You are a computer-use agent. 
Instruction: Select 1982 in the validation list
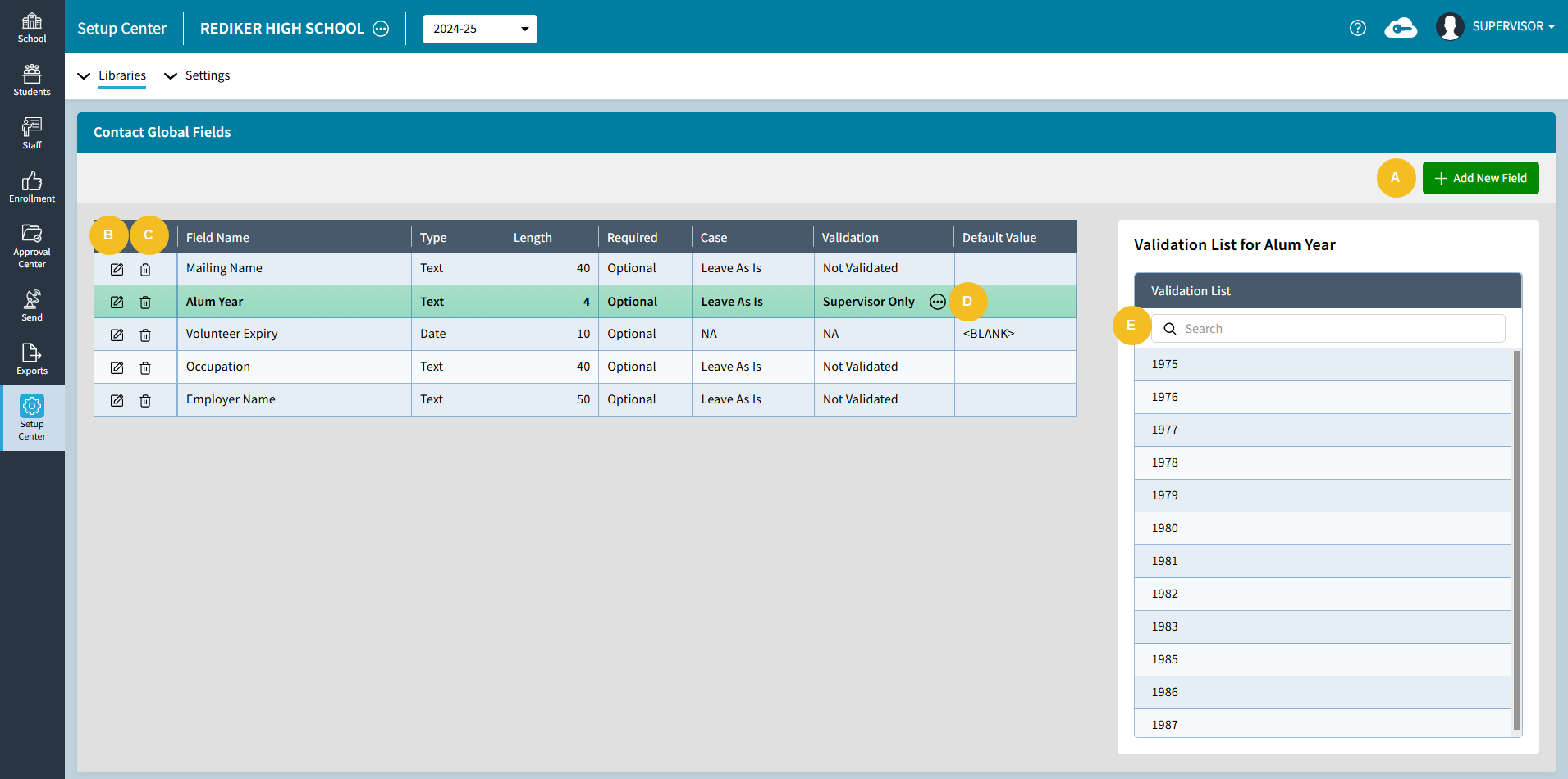1323,594
